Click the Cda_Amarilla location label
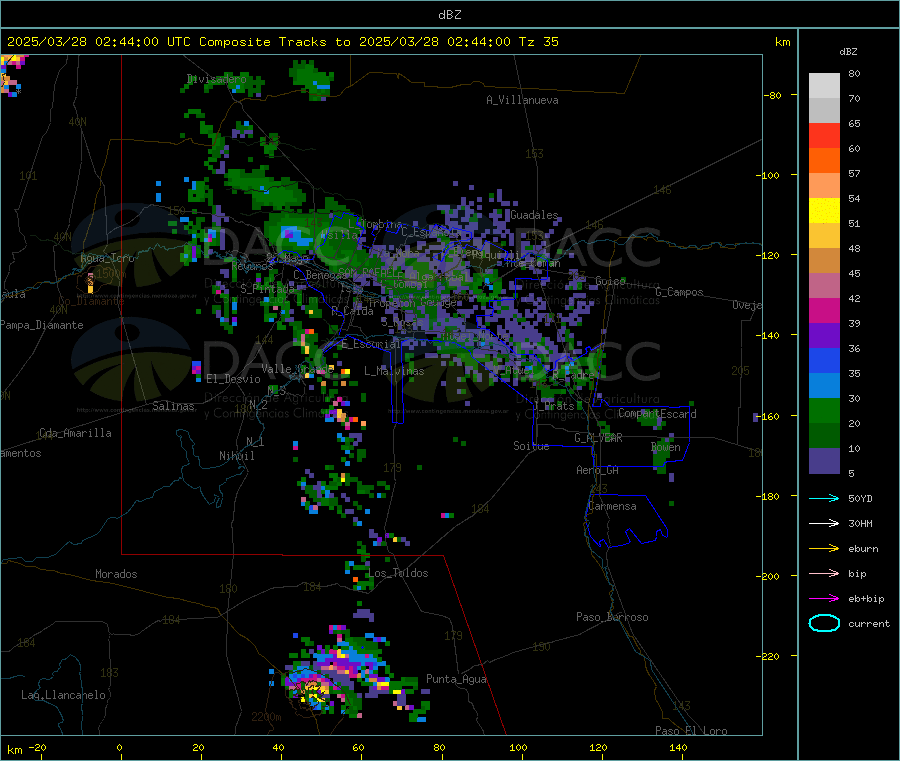Screen dimensions: 900x761 (x=75, y=433)
